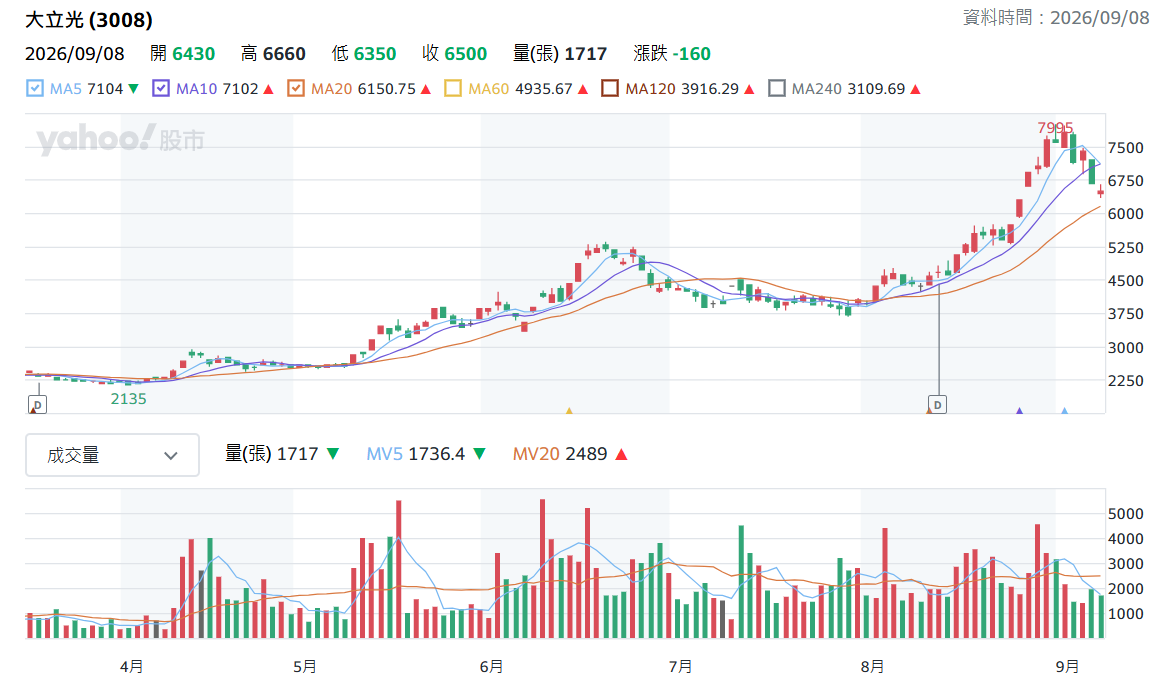Click the purple triangle marker on the timeline
The width and height of the screenshot is (1176, 682).
coord(1019,410)
